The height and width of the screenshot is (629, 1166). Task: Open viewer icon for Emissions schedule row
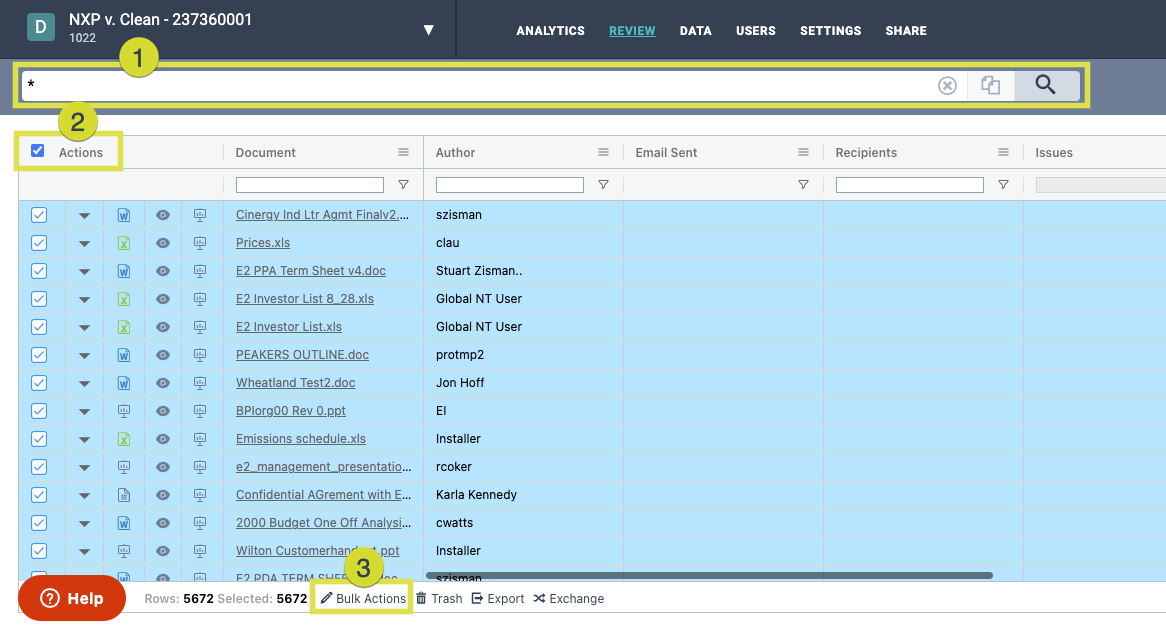coord(163,439)
